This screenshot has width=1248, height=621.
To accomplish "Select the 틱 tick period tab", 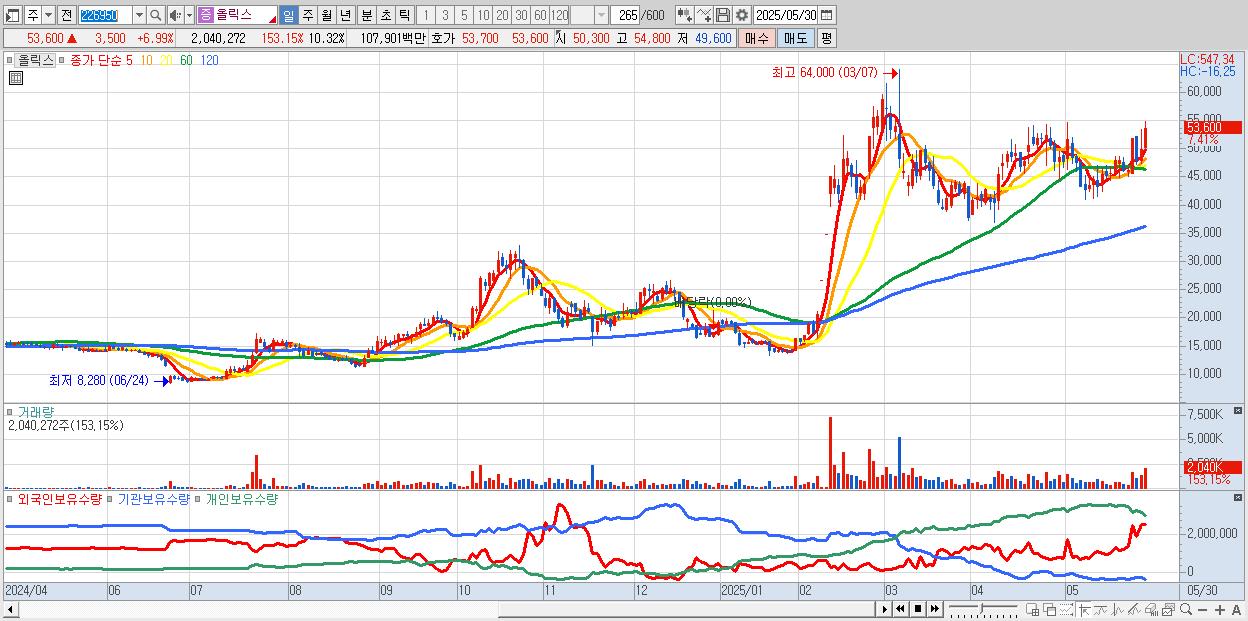I will coord(404,15).
